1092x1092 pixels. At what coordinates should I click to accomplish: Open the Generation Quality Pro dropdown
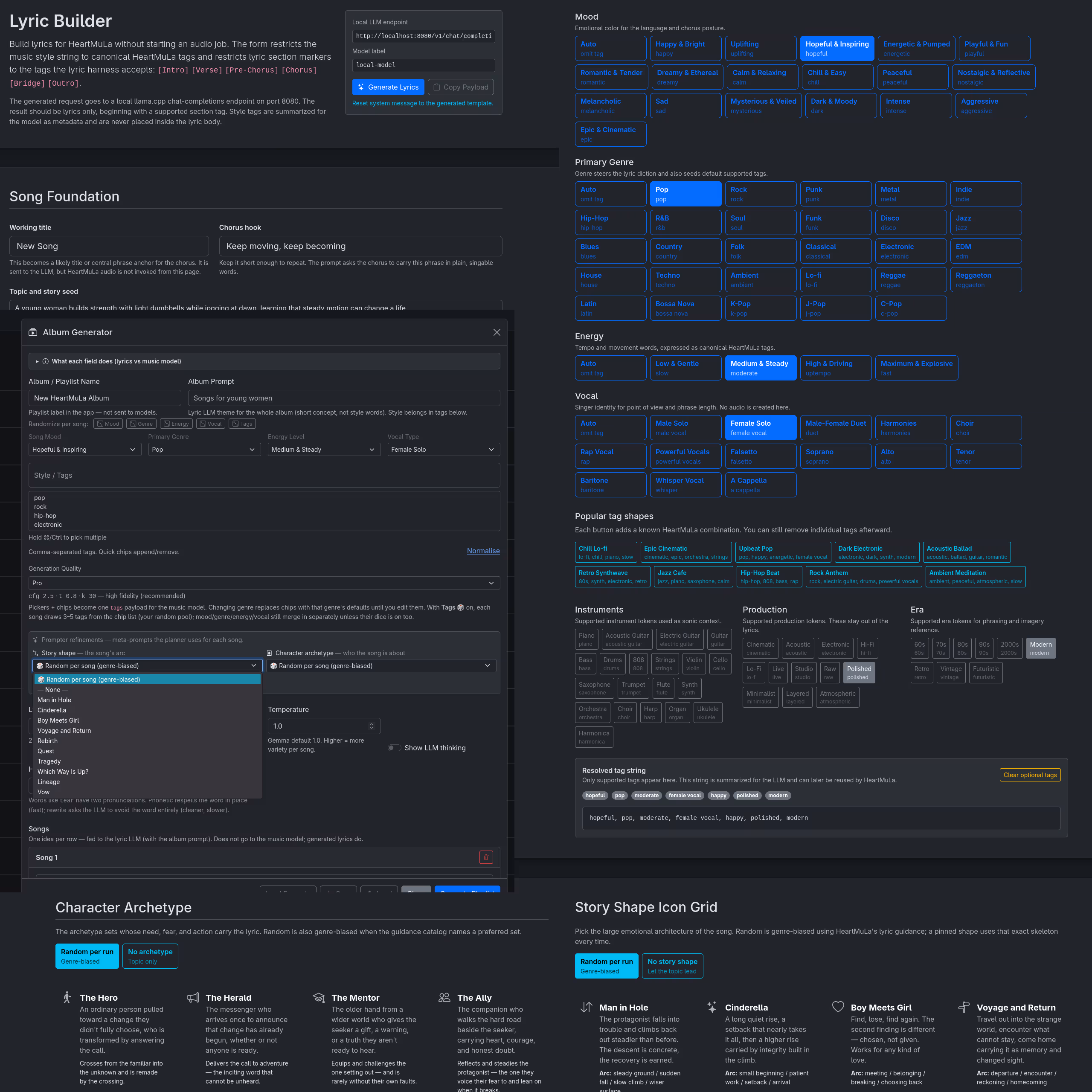click(264, 583)
